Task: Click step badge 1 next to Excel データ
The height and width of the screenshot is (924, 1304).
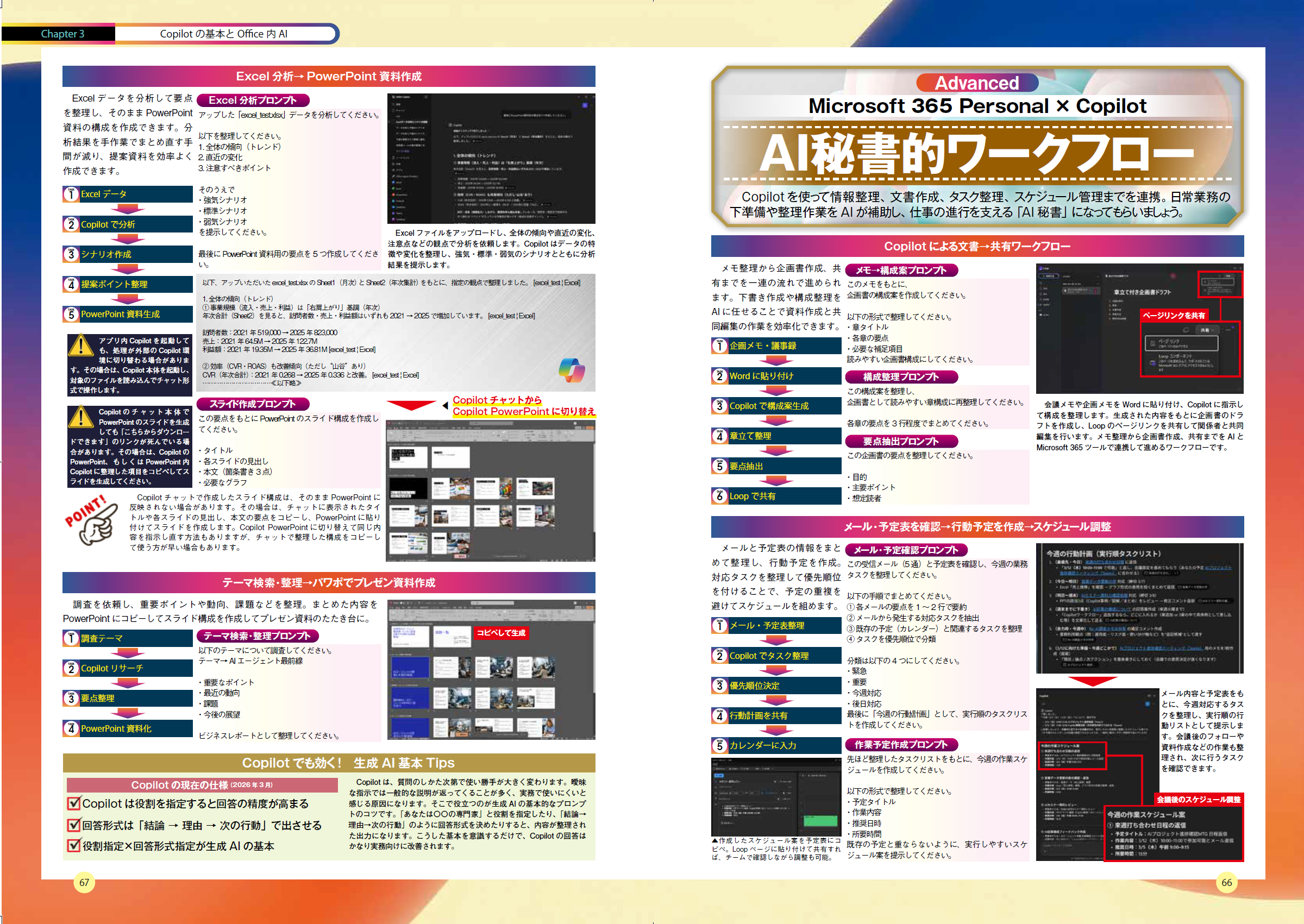Action: tap(71, 194)
